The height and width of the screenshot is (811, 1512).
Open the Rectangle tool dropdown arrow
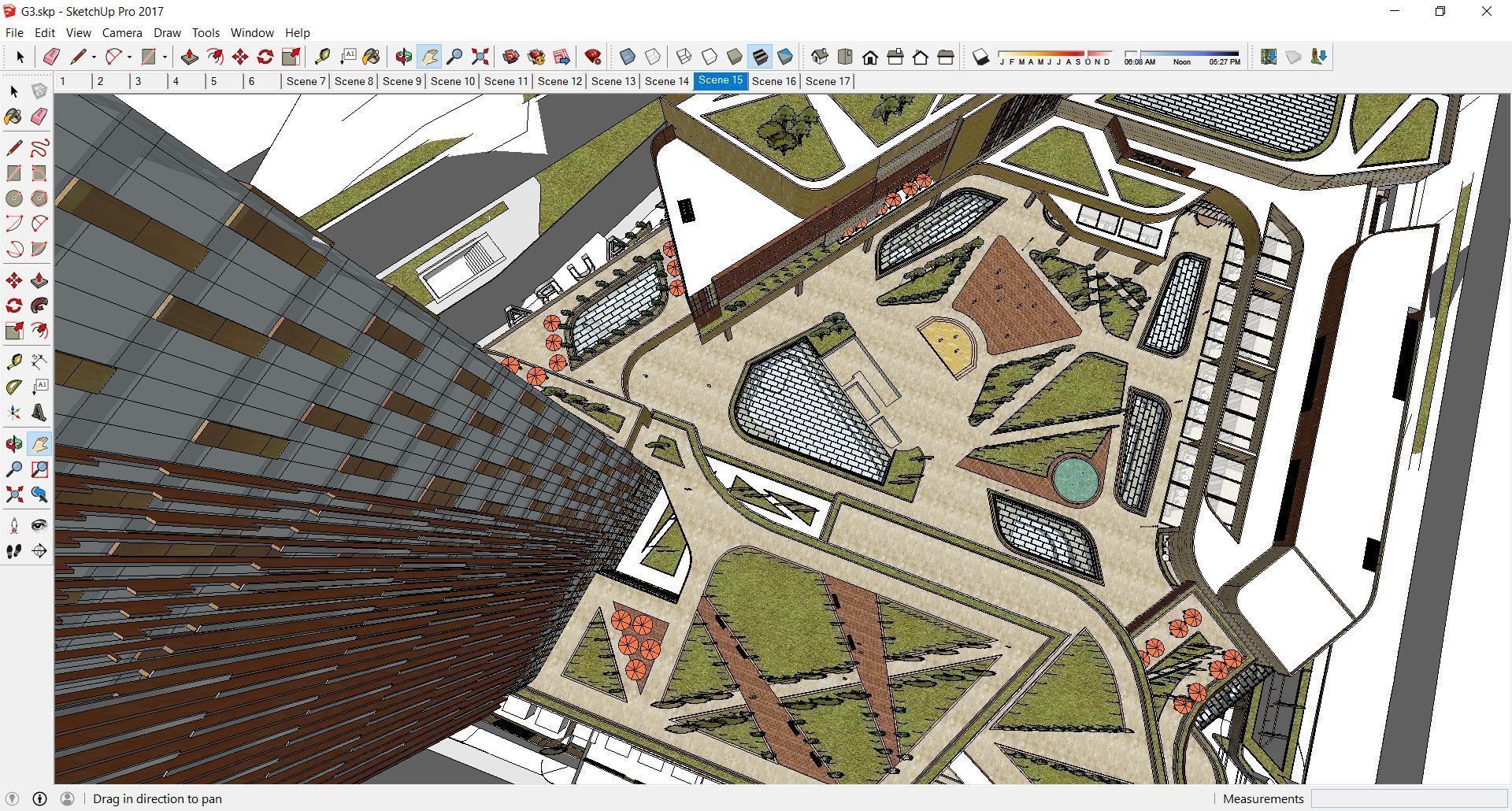[165, 57]
